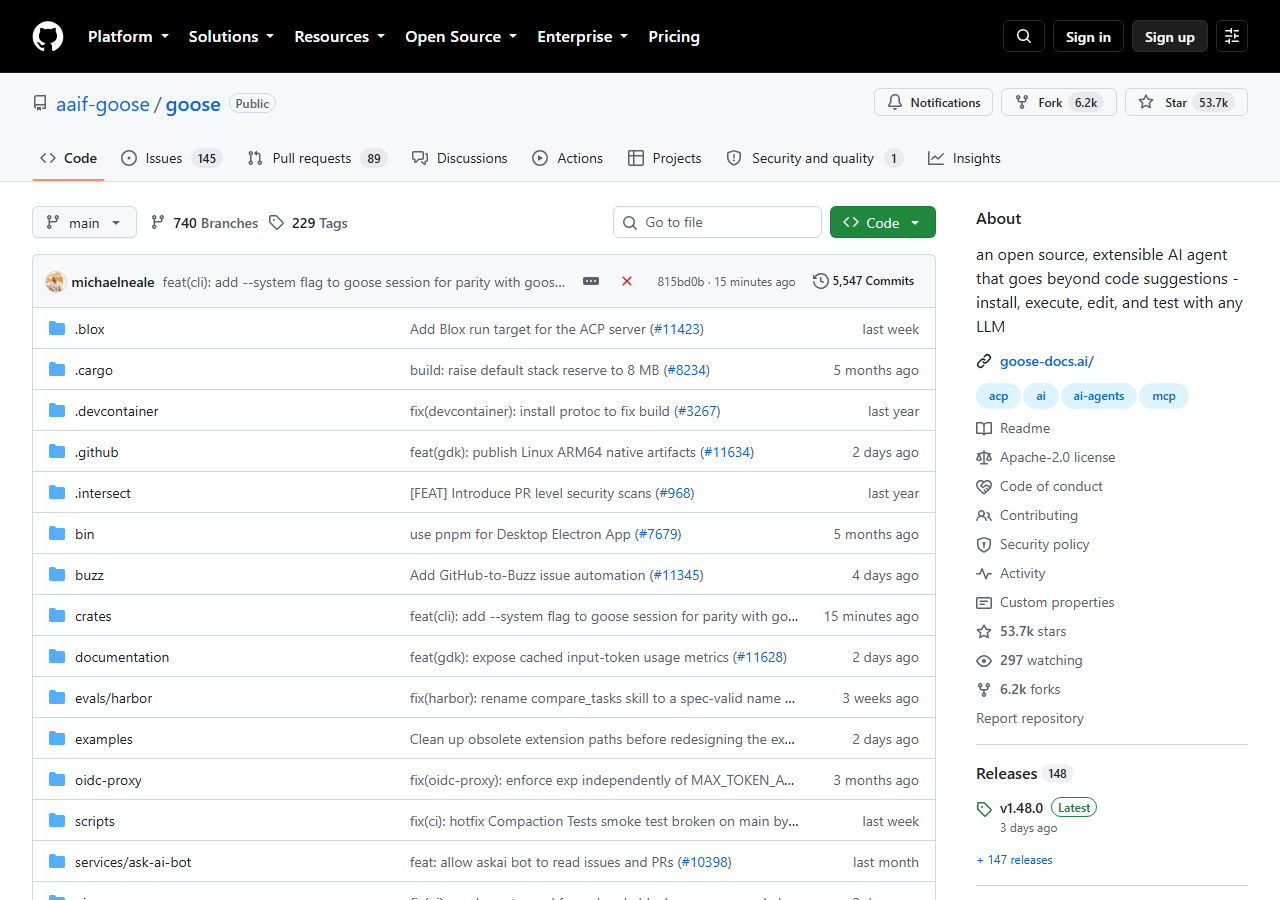Click the eye icon beside 297 watching

click(x=984, y=660)
